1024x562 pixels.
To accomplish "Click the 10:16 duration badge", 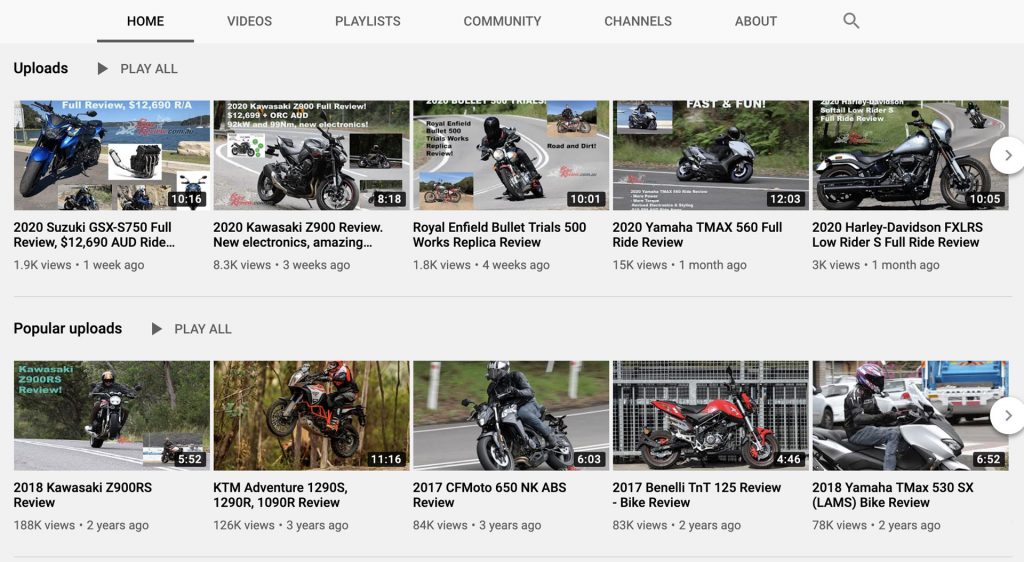I will point(187,199).
